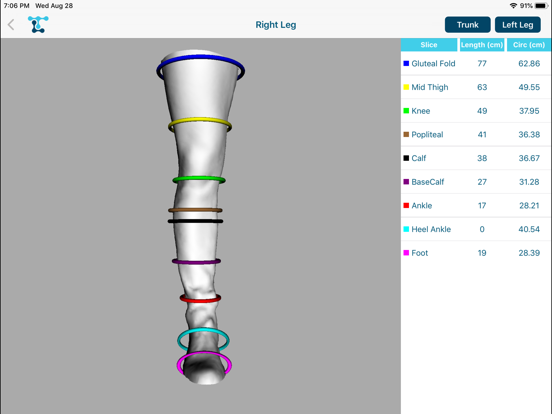Select the Knee slice label
This screenshot has height=414, width=552.
tap(421, 111)
